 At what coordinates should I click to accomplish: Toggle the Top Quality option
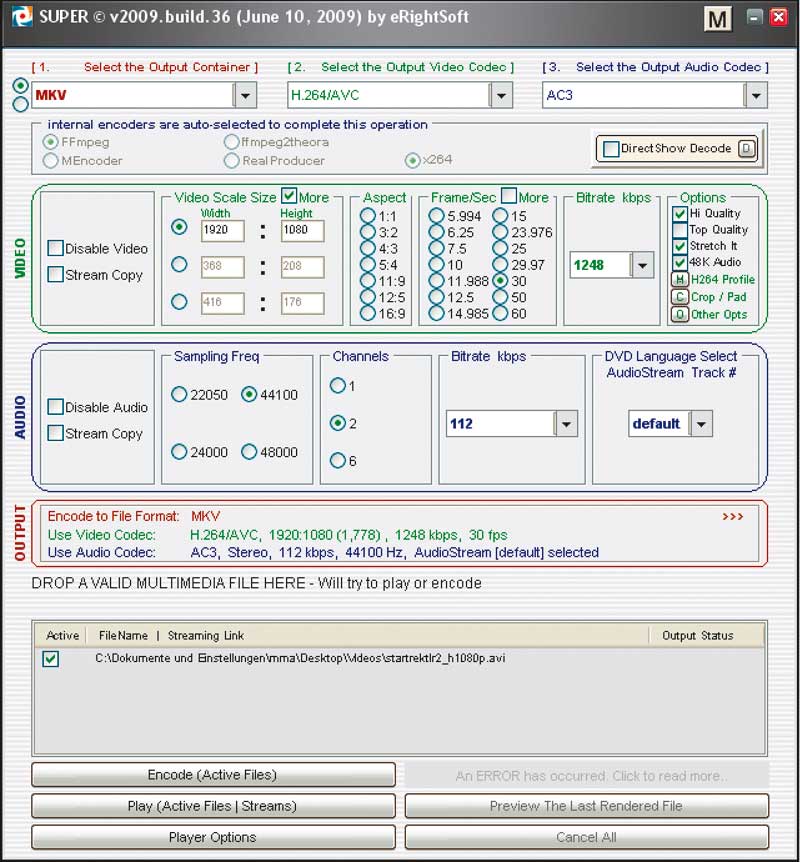(680, 230)
